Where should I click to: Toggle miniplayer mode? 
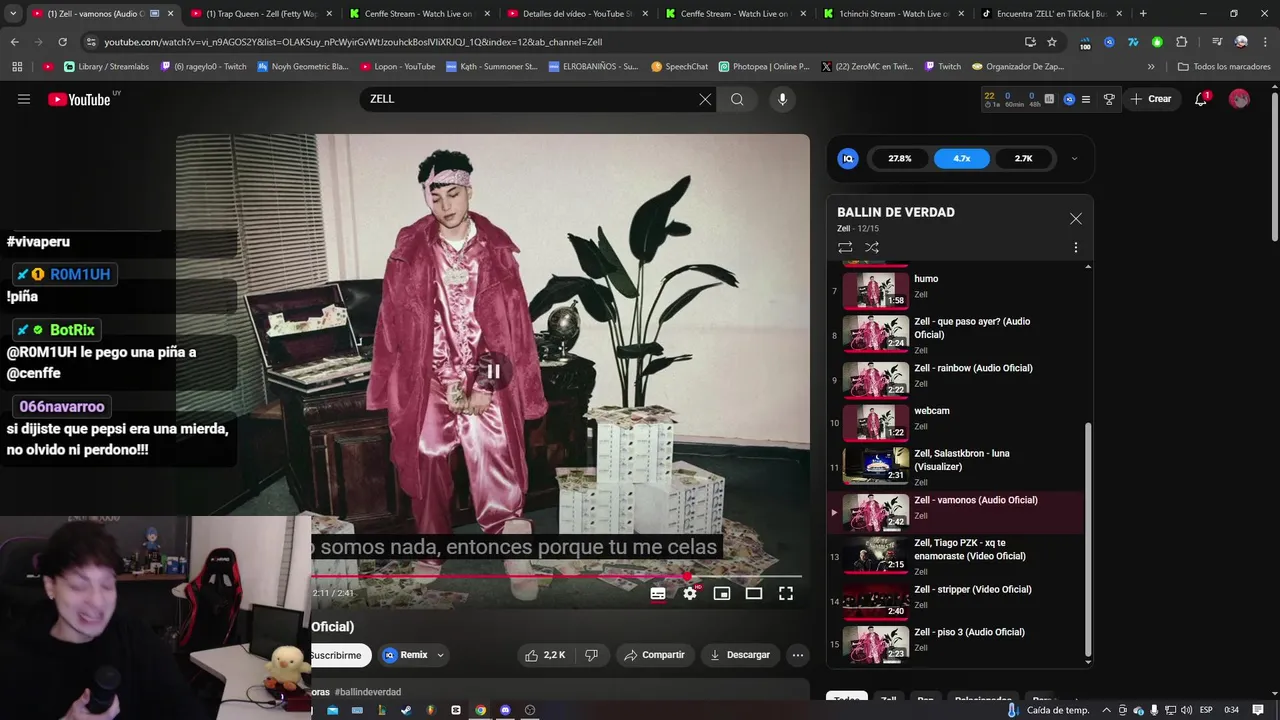[722, 593]
